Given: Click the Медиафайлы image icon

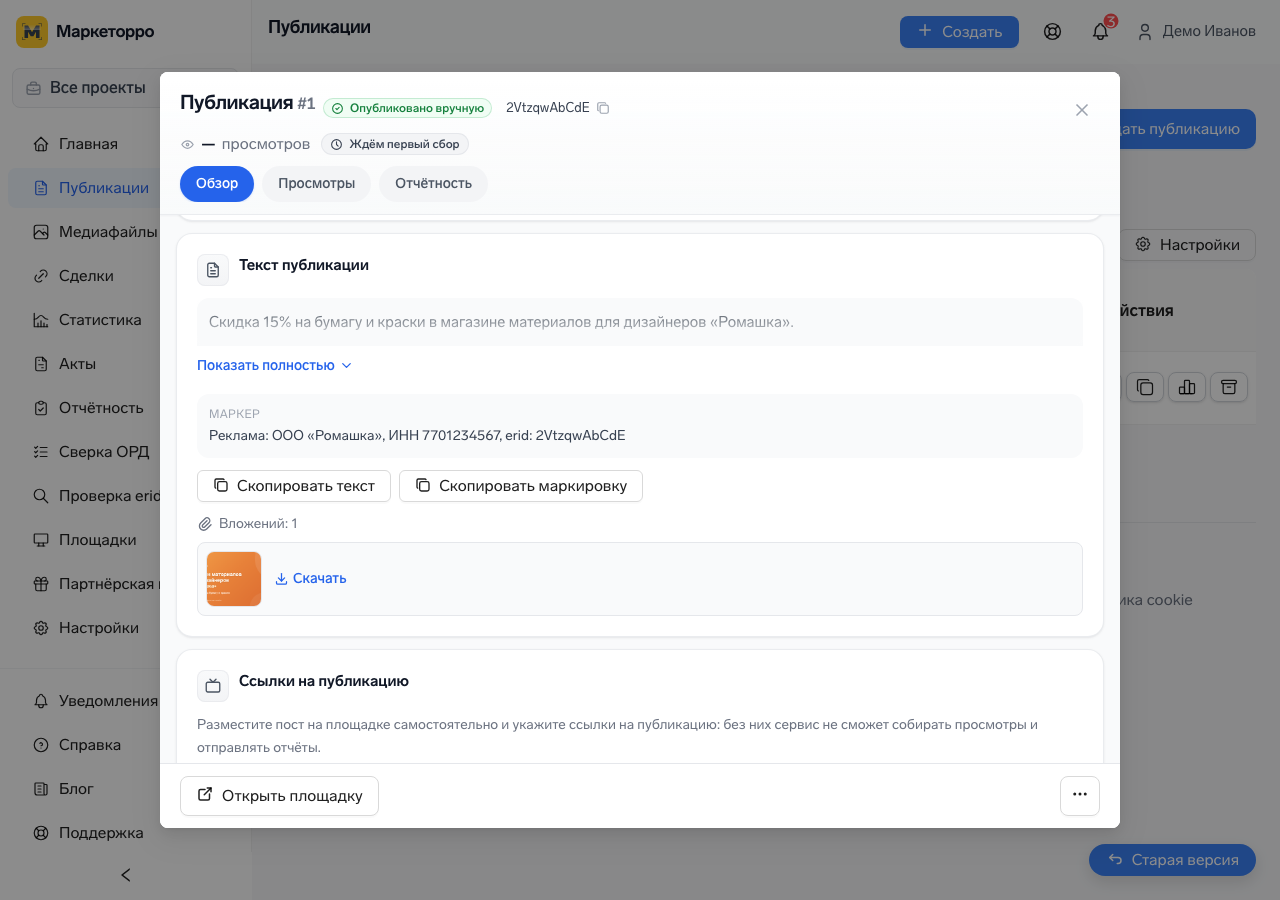Looking at the screenshot, I should tap(41, 232).
